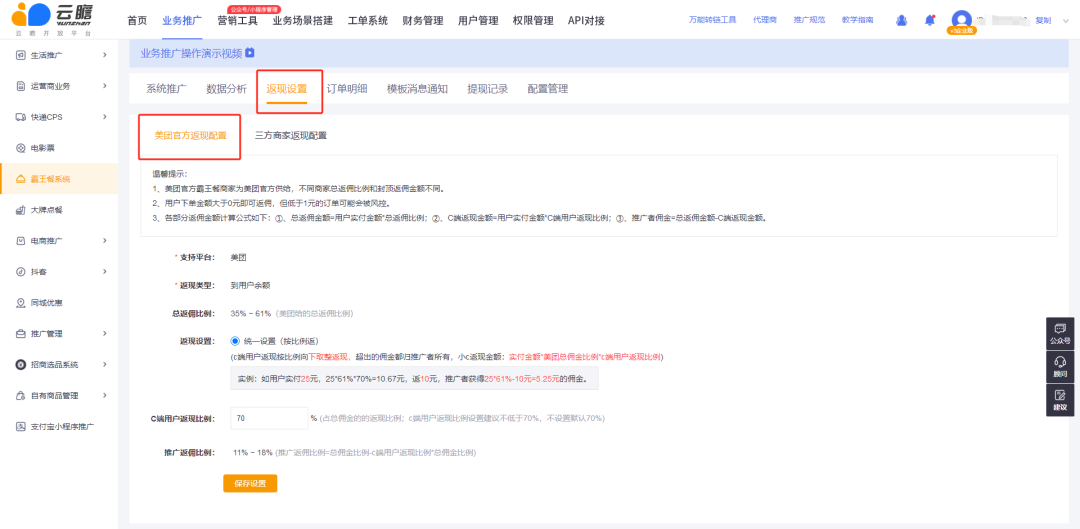Select the 美团官方返现配置 sub-tab
Image resolution: width=1080 pixels, height=529 pixels.
(190, 136)
